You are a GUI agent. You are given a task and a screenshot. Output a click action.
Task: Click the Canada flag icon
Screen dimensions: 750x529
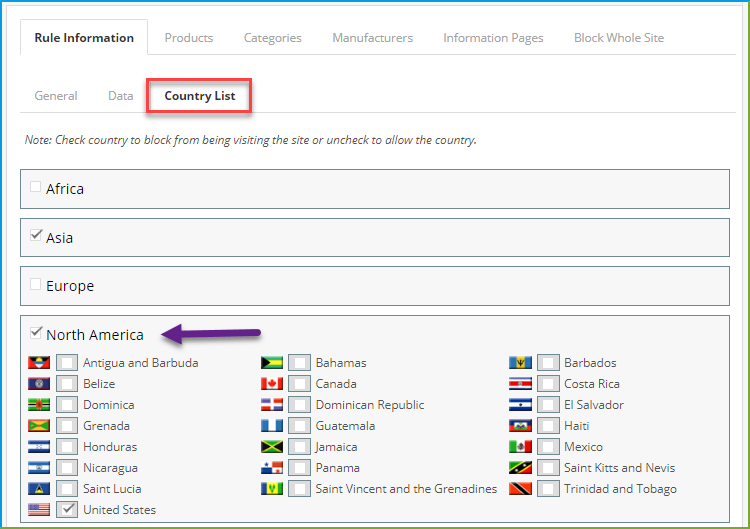pyautogui.click(x=272, y=384)
